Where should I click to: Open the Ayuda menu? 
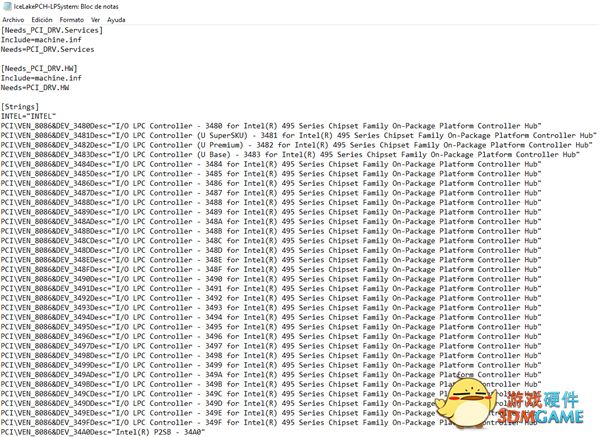pos(116,20)
